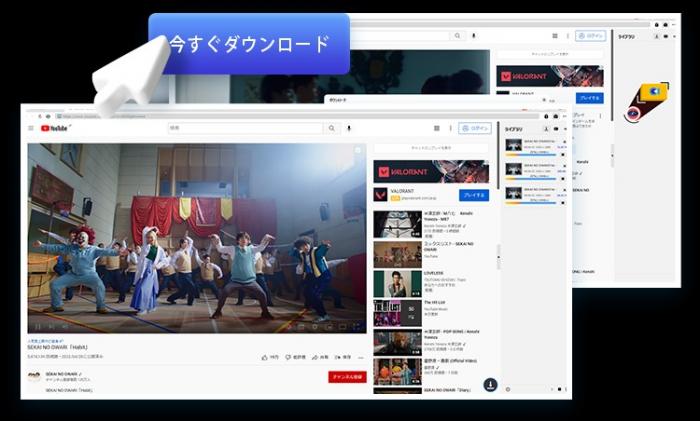Select the third download item thumbnail

[513, 193]
